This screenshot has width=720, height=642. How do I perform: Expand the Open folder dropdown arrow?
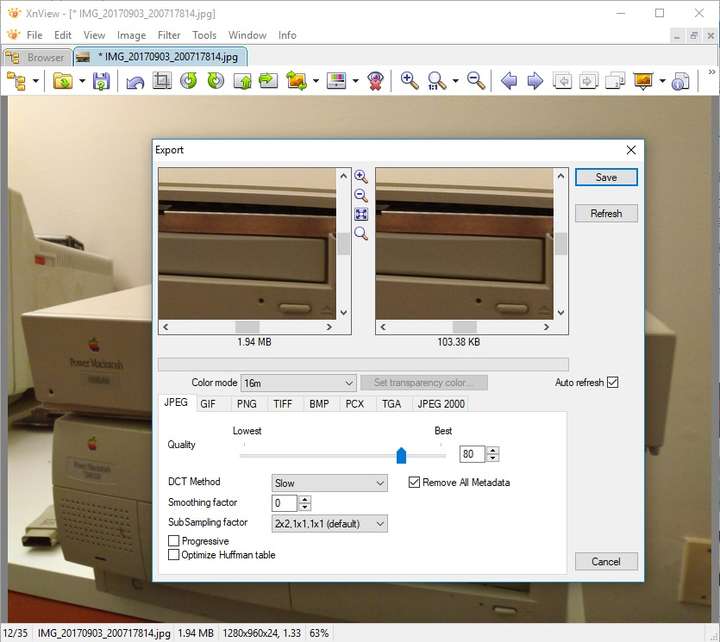(82, 81)
